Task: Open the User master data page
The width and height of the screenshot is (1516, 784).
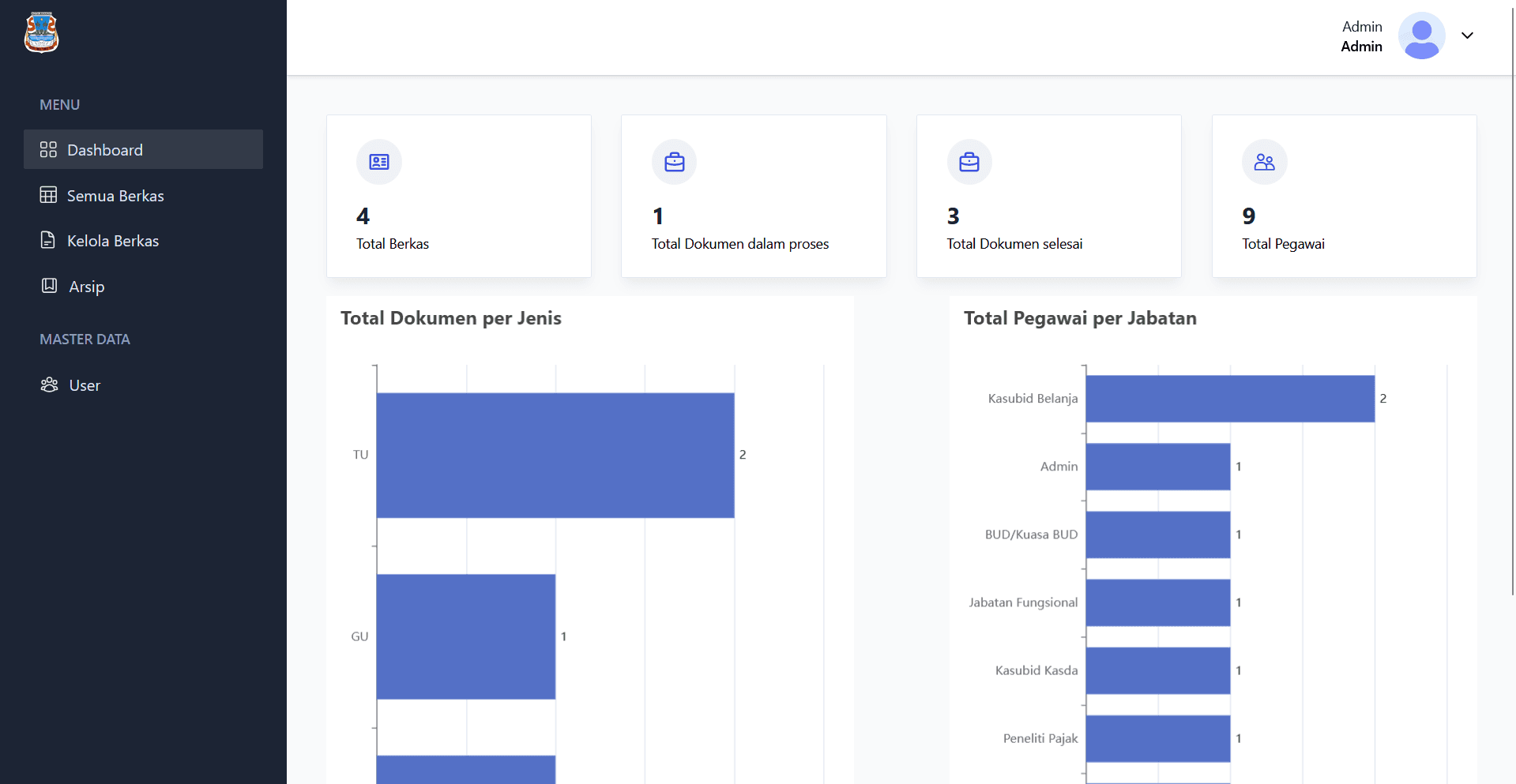Action: click(143, 385)
